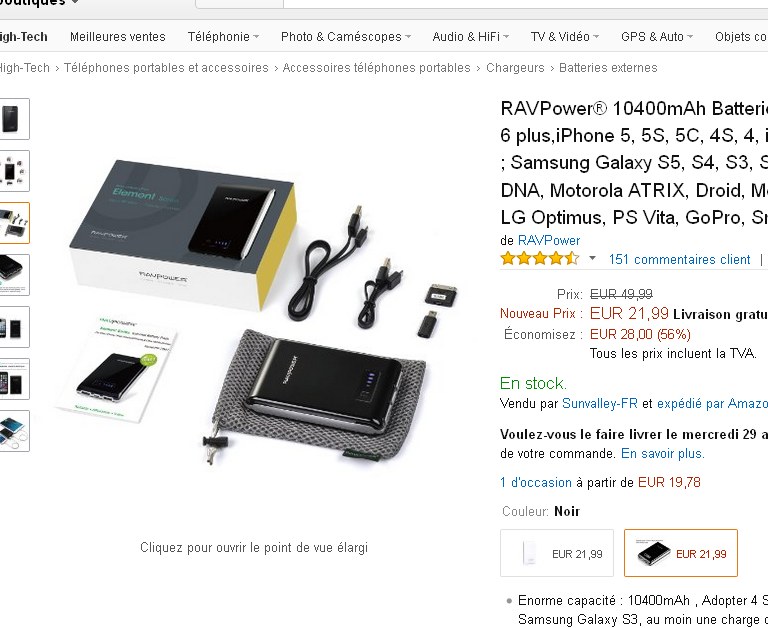Open the RAVPower brand link

pos(549,241)
